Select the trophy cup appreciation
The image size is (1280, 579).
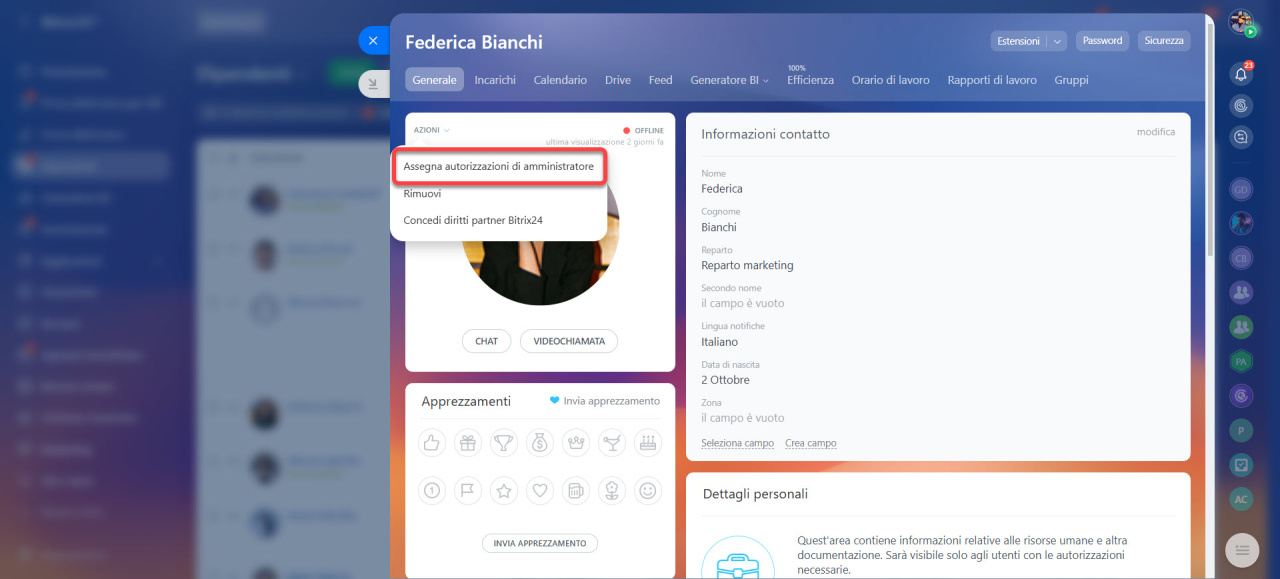tap(504, 442)
